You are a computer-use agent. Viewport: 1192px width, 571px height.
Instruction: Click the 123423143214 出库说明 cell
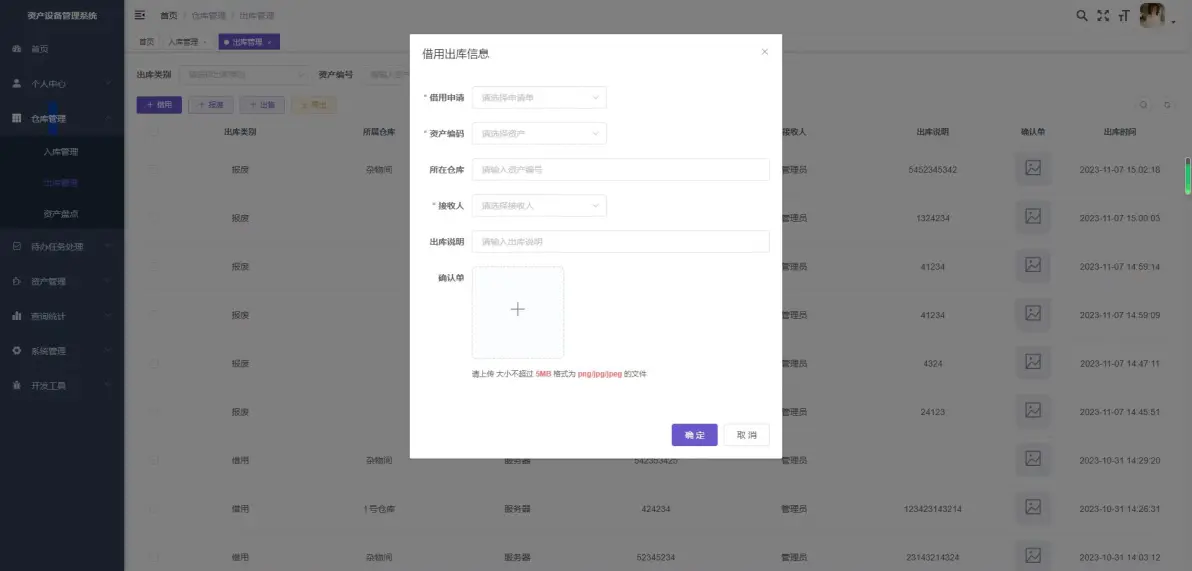click(933, 509)
